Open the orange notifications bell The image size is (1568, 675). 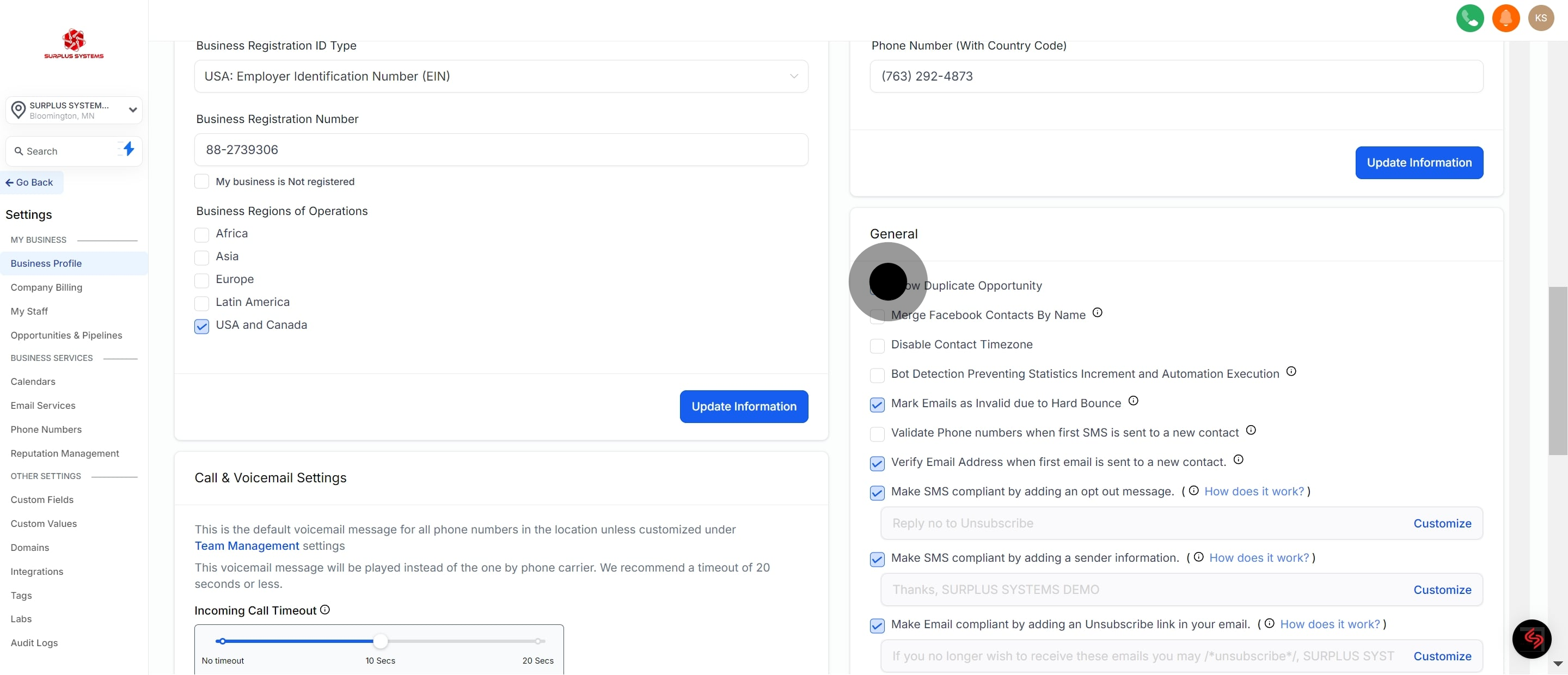pyautogui.click(x=1505, y=19)
